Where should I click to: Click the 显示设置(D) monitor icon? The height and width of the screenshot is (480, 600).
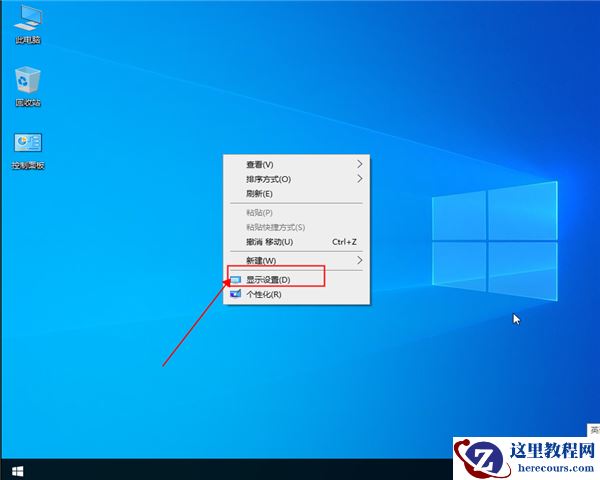tap(235, 280)
